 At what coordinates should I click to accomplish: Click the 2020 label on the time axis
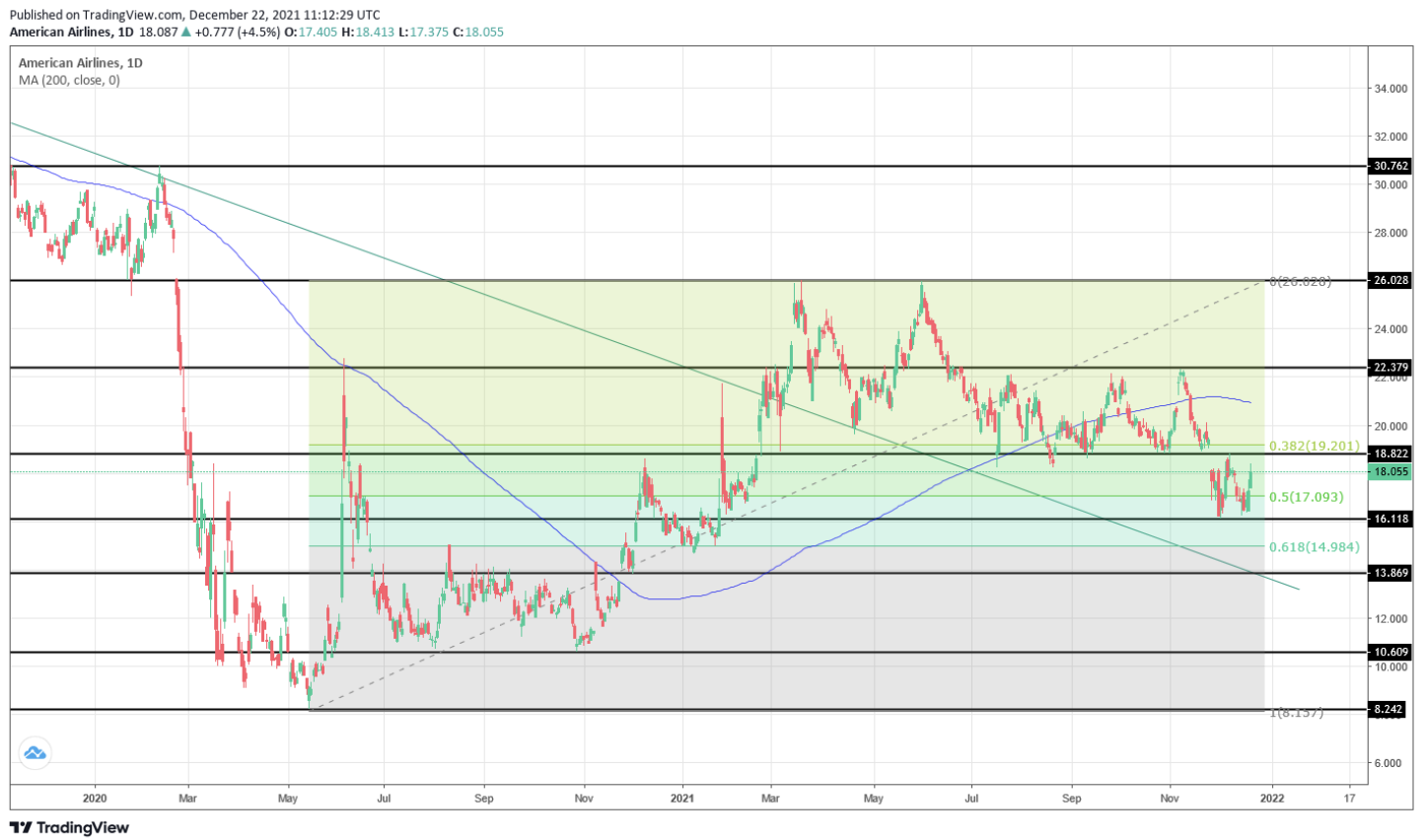coord(95,797)
